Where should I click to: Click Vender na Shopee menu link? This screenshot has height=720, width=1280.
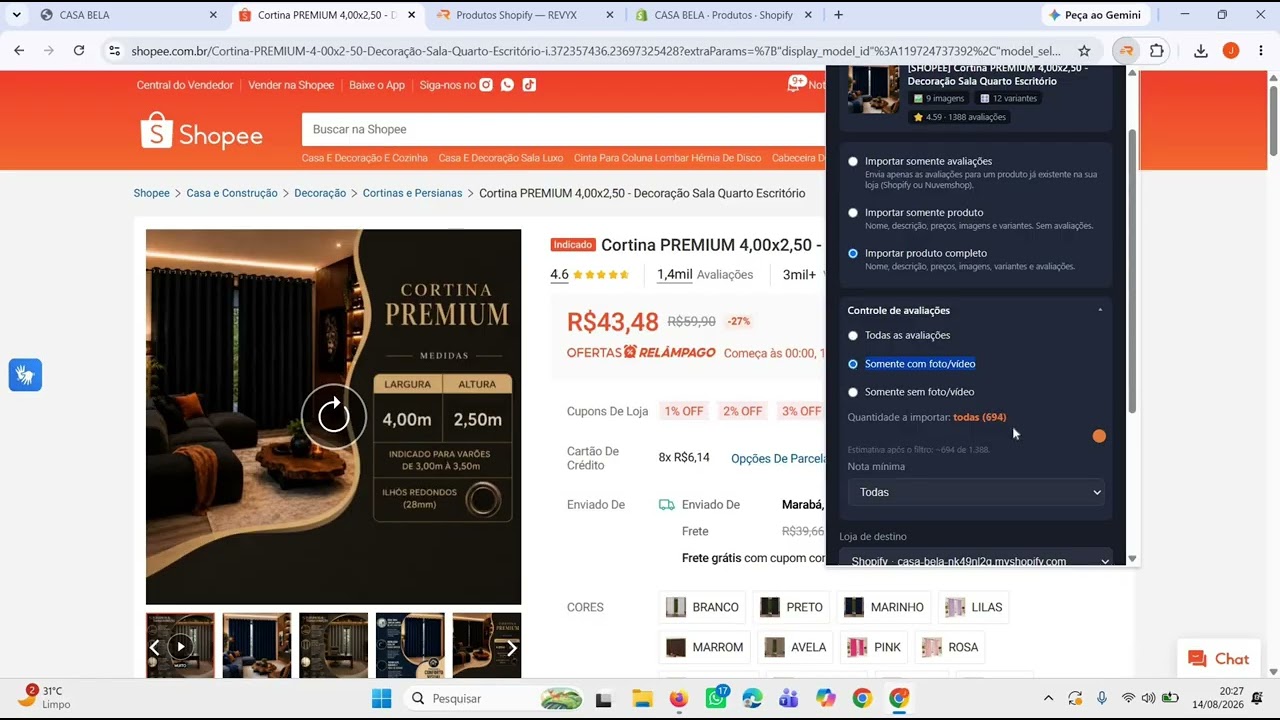[x=291, y=85]
